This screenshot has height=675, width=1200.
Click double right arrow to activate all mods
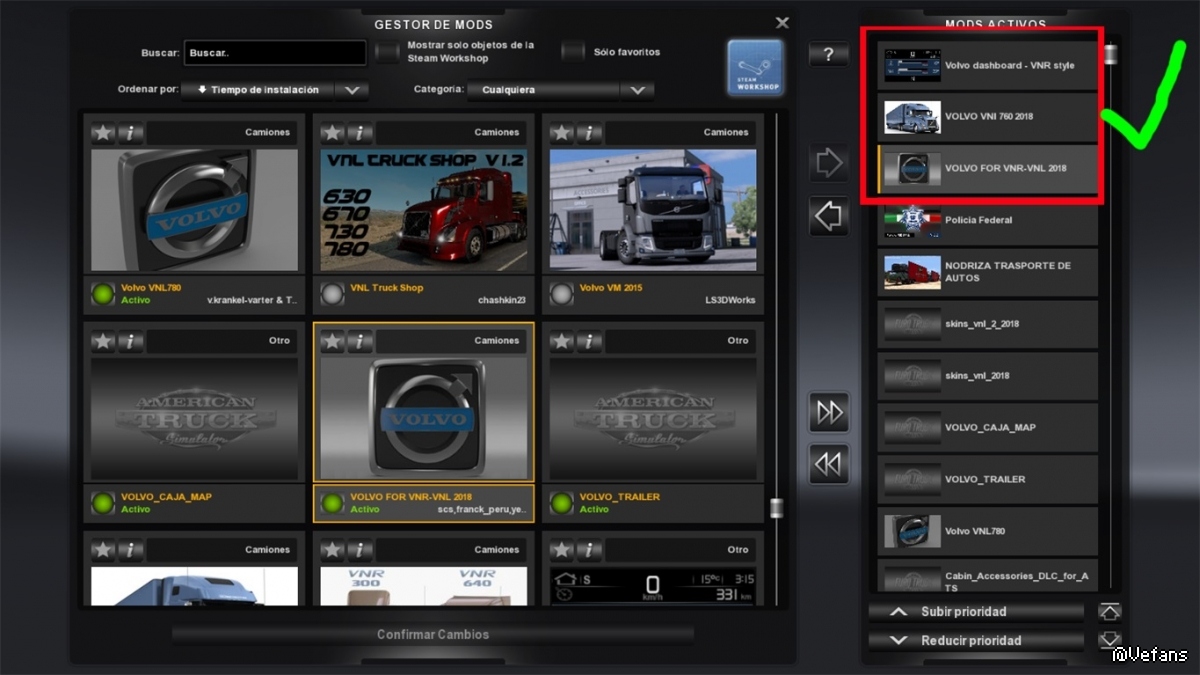tap(829, 412)
